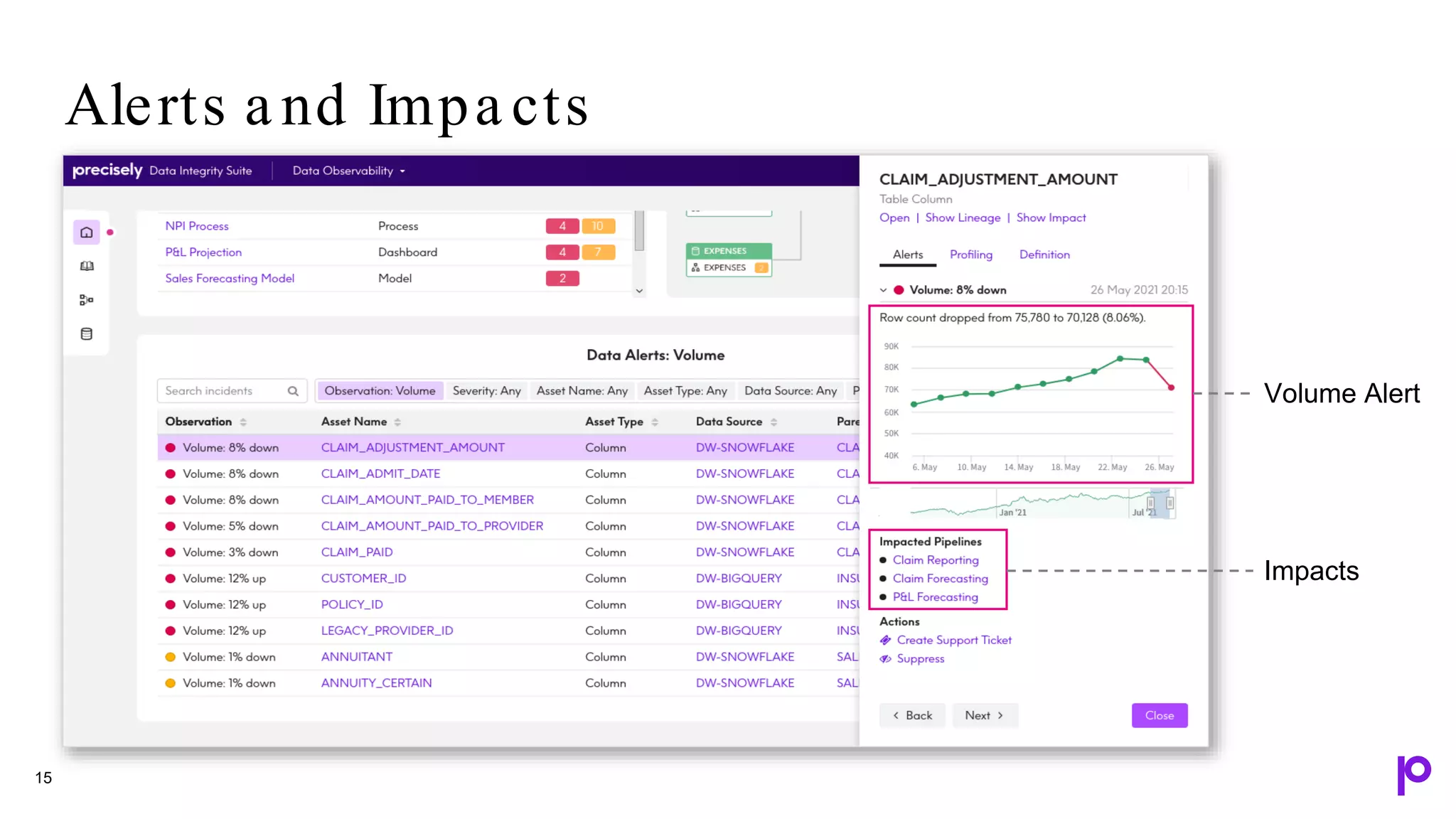
Task: Click the lineage diagram sidebar icon
Action: pyautogui.click(x=87, y=300)
